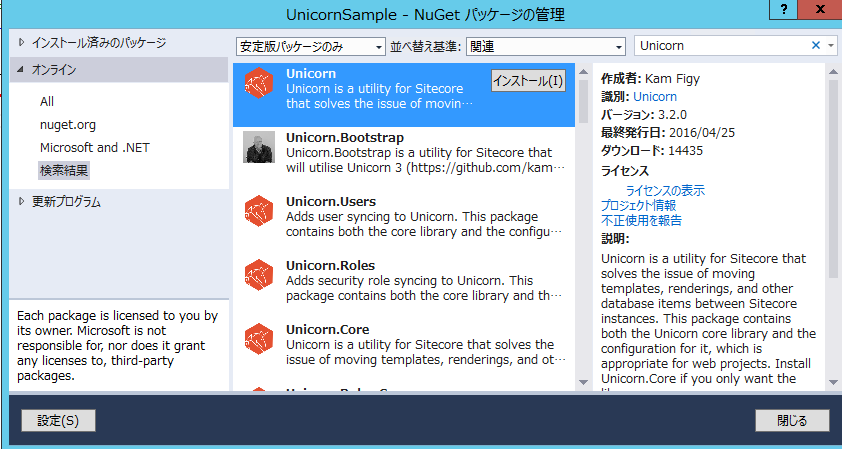Click the ダウンロード 14435 text
Image resolution: width=842 pixels, height=449 pixels.
(652, 150)
